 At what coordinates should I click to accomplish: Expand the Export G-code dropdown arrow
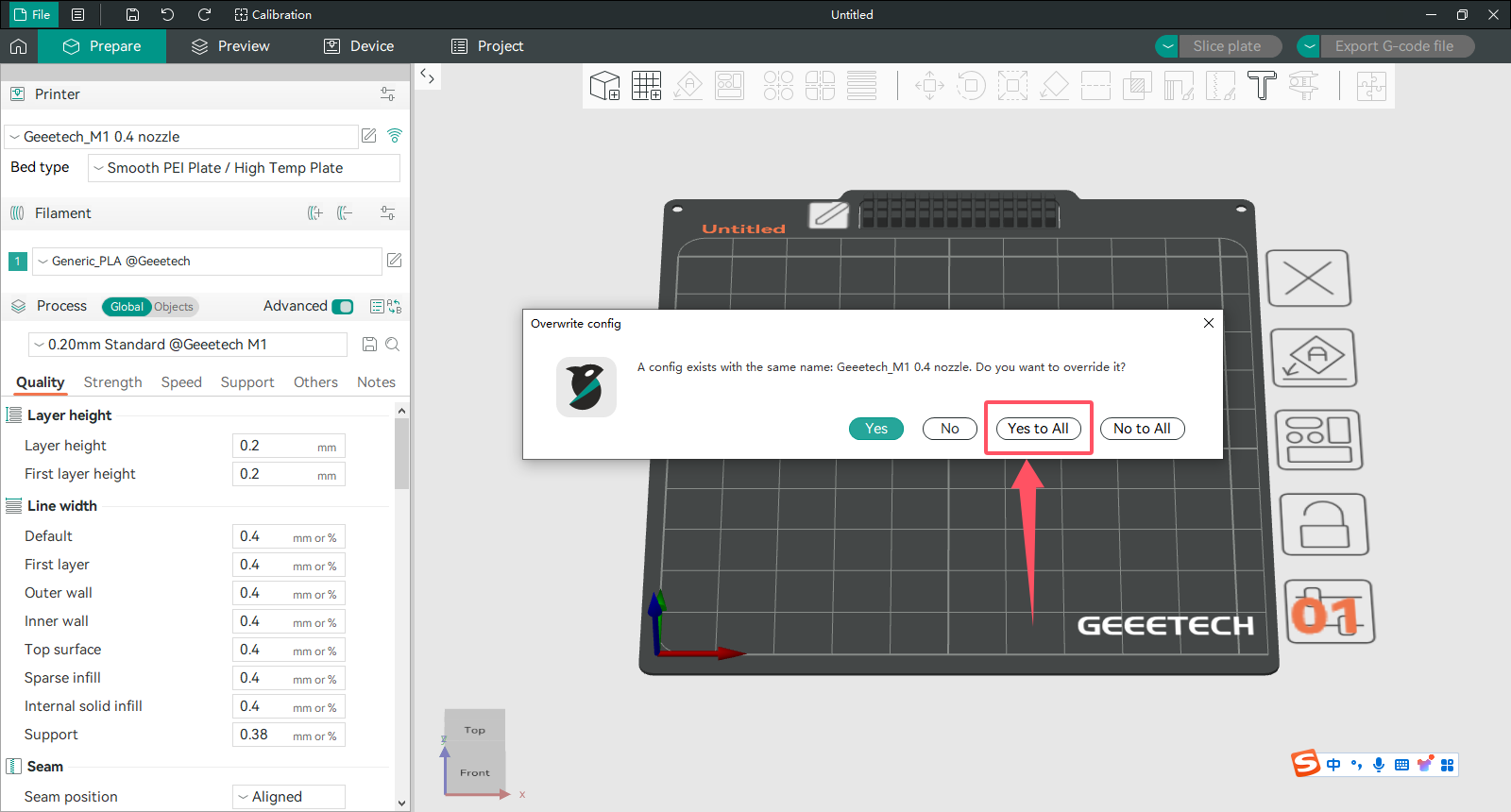[x=1309, y=46]
